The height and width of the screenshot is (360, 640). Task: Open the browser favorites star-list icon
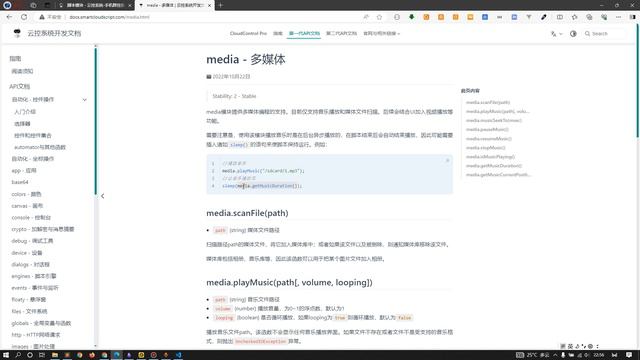pos(574,17)
